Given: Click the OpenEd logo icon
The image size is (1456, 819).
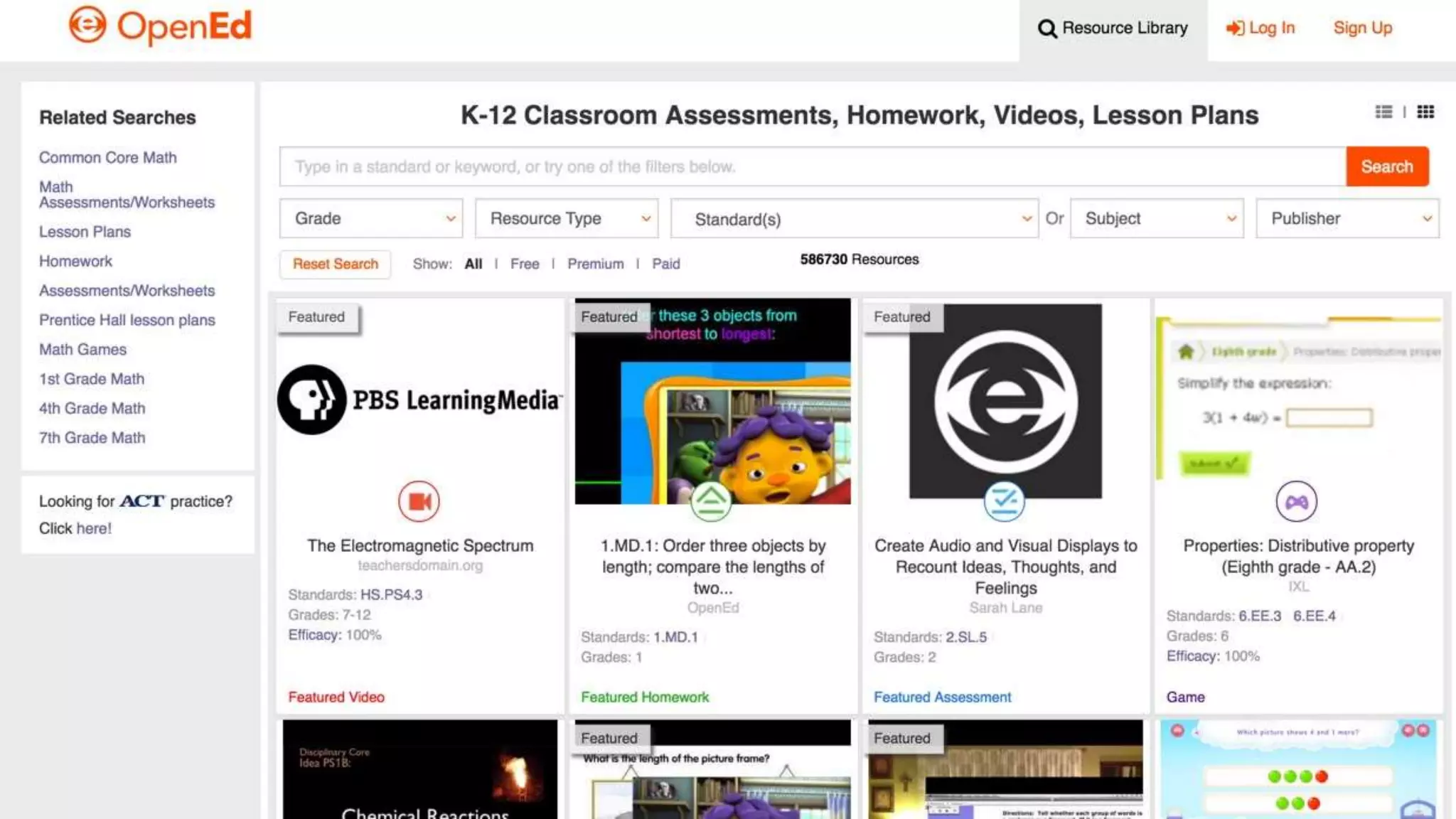Looking at the screenshot, I should [87, 26].
